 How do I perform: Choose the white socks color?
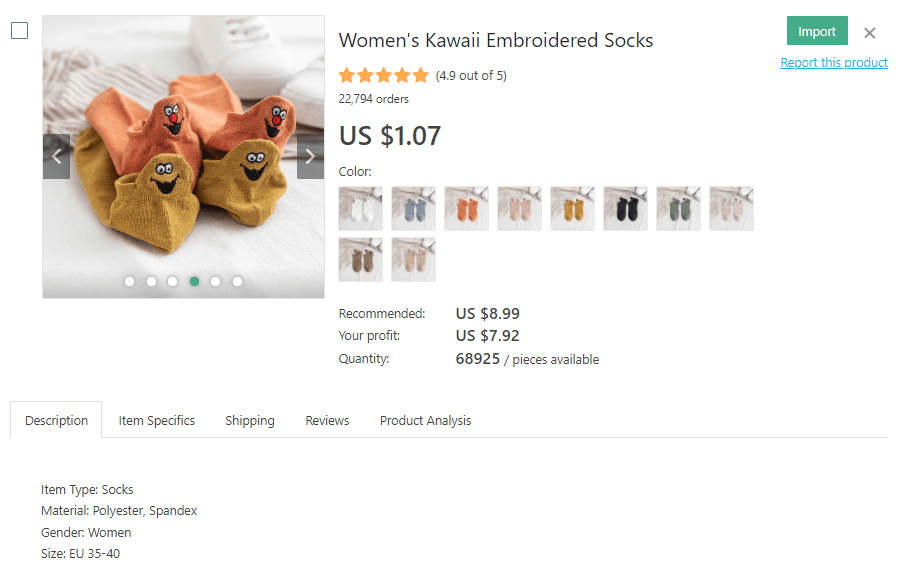(x=360, y=208)
